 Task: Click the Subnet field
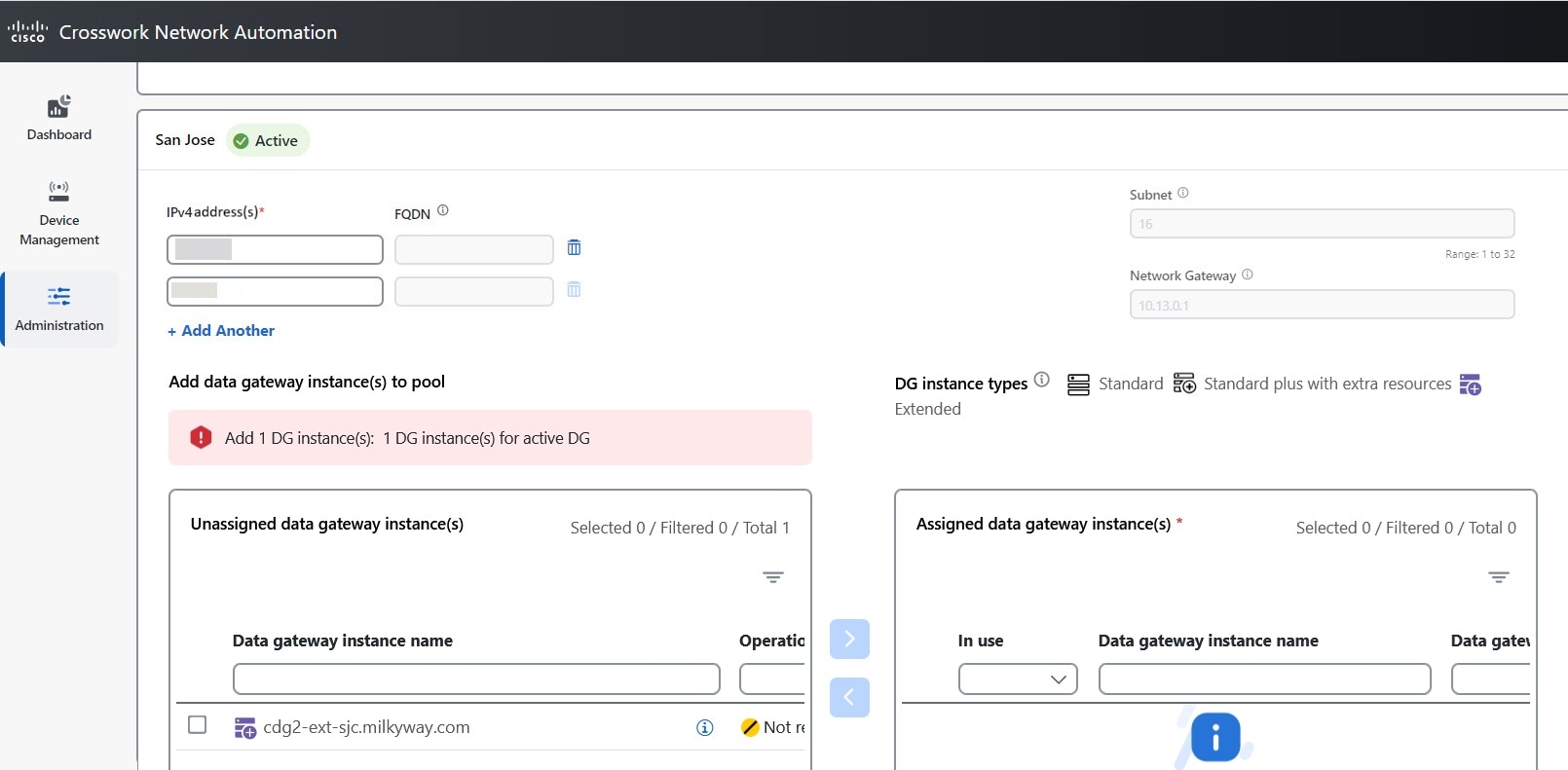coord(1322,224)
